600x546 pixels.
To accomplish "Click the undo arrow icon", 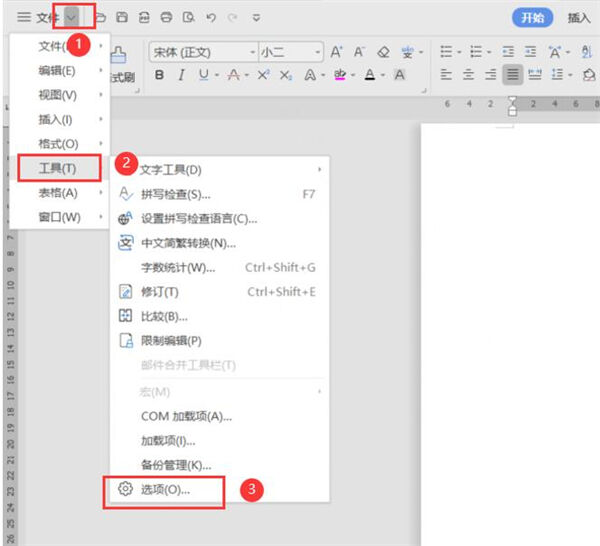I will [210, 18].
